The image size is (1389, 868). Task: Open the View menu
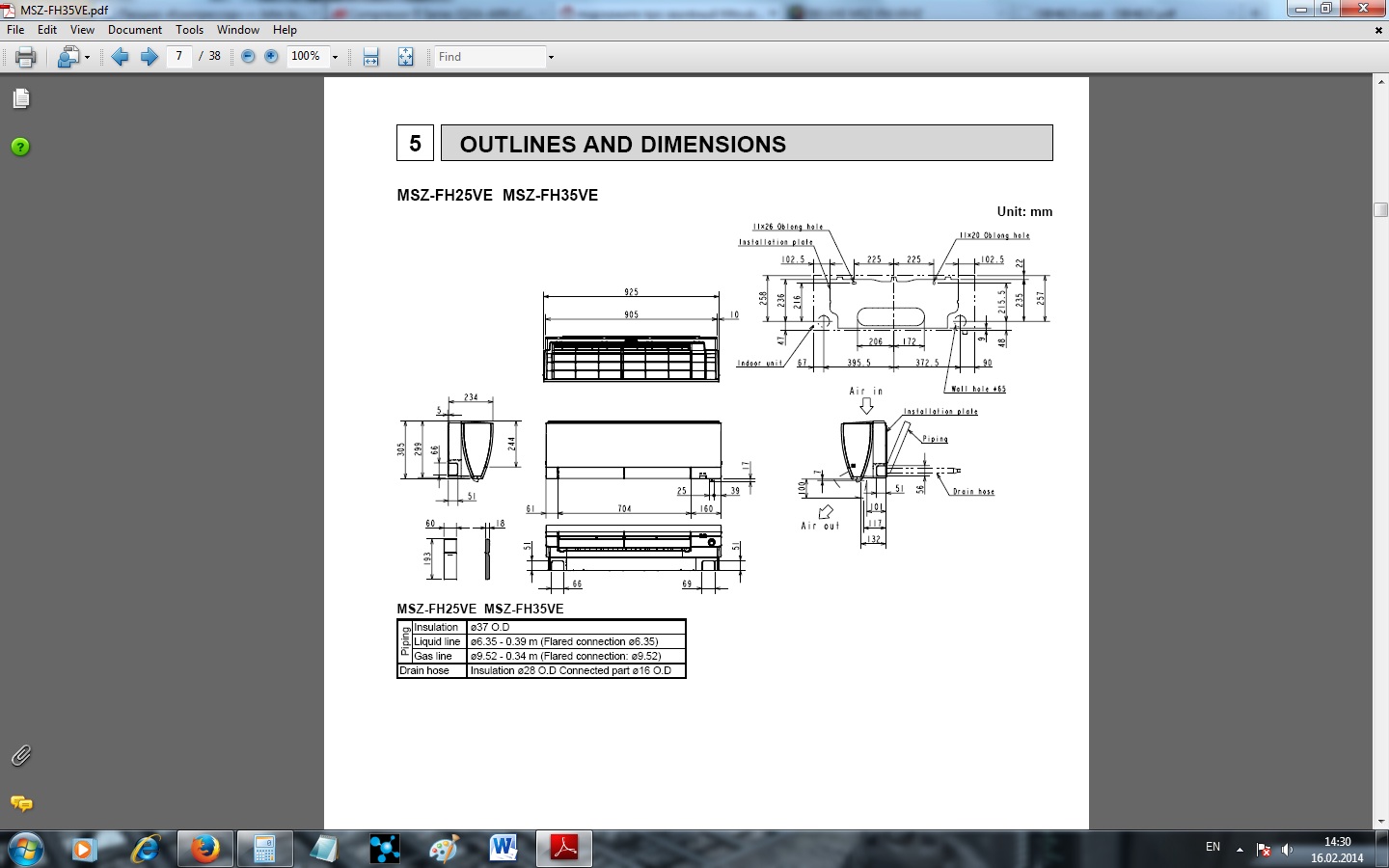82,30
